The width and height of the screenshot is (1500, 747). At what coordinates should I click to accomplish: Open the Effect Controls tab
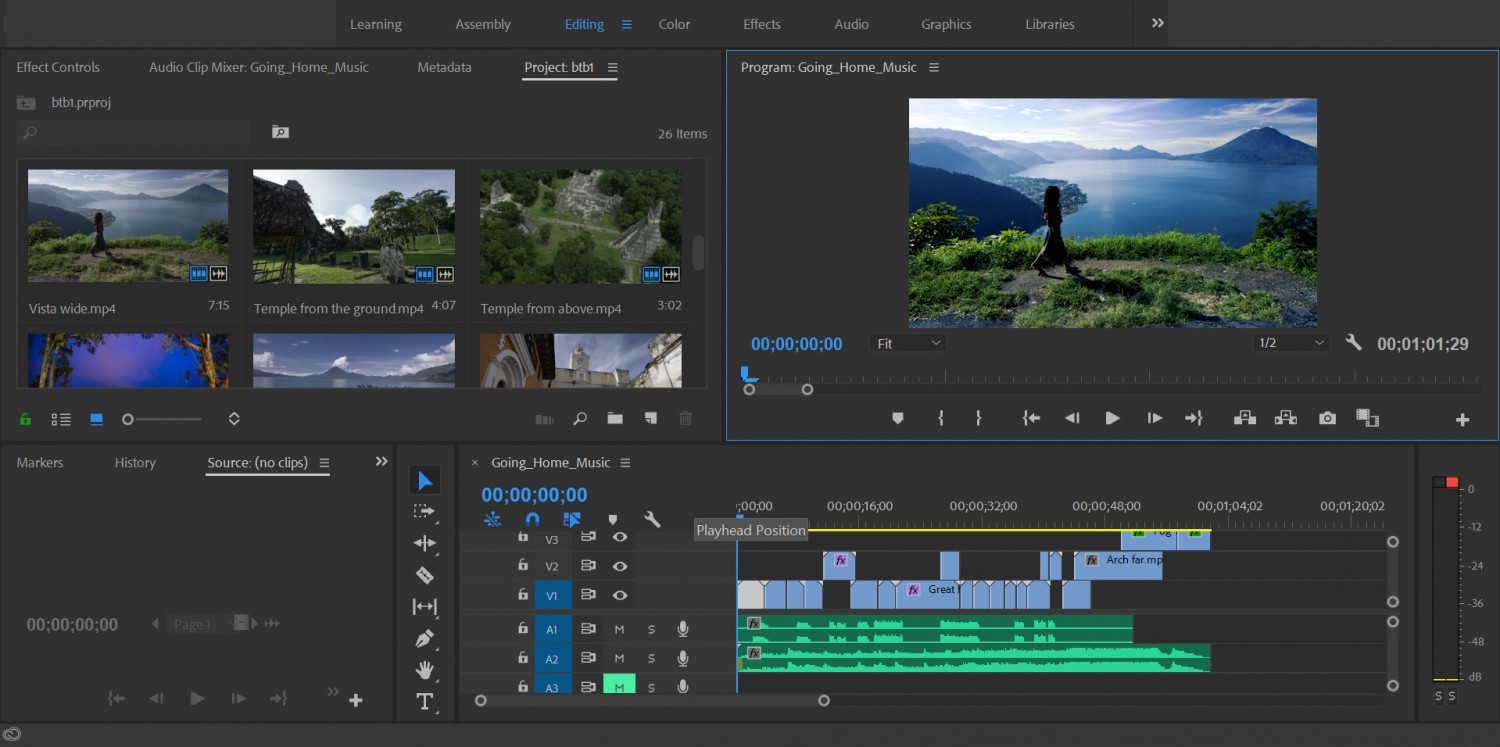(58, 67)
